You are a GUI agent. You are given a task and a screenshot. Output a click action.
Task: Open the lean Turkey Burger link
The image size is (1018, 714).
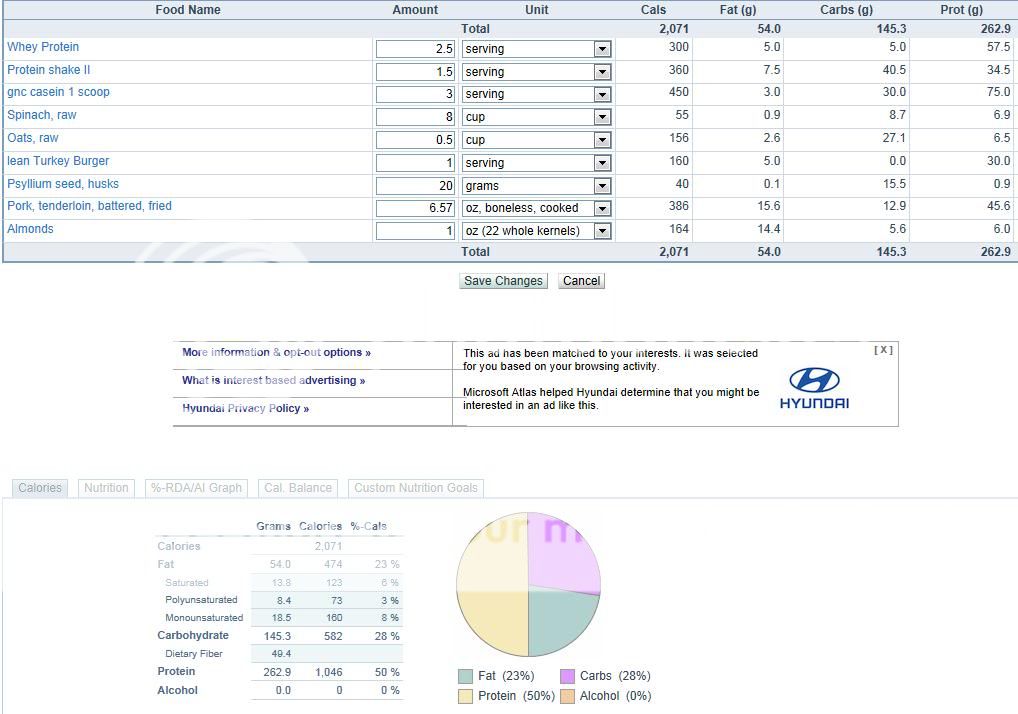click(x=58, y=161)
